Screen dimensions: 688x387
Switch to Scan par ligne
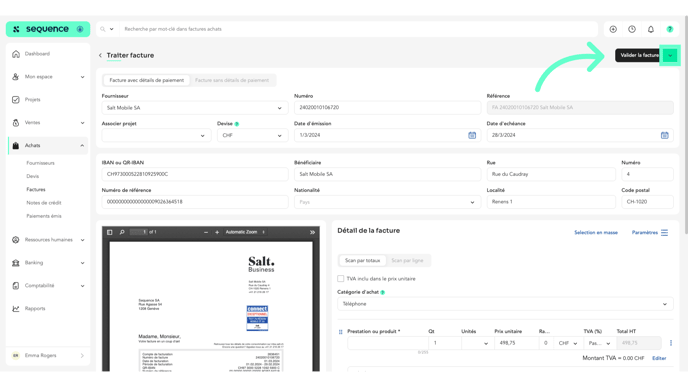pyautogui.click(x=407, y=261)
